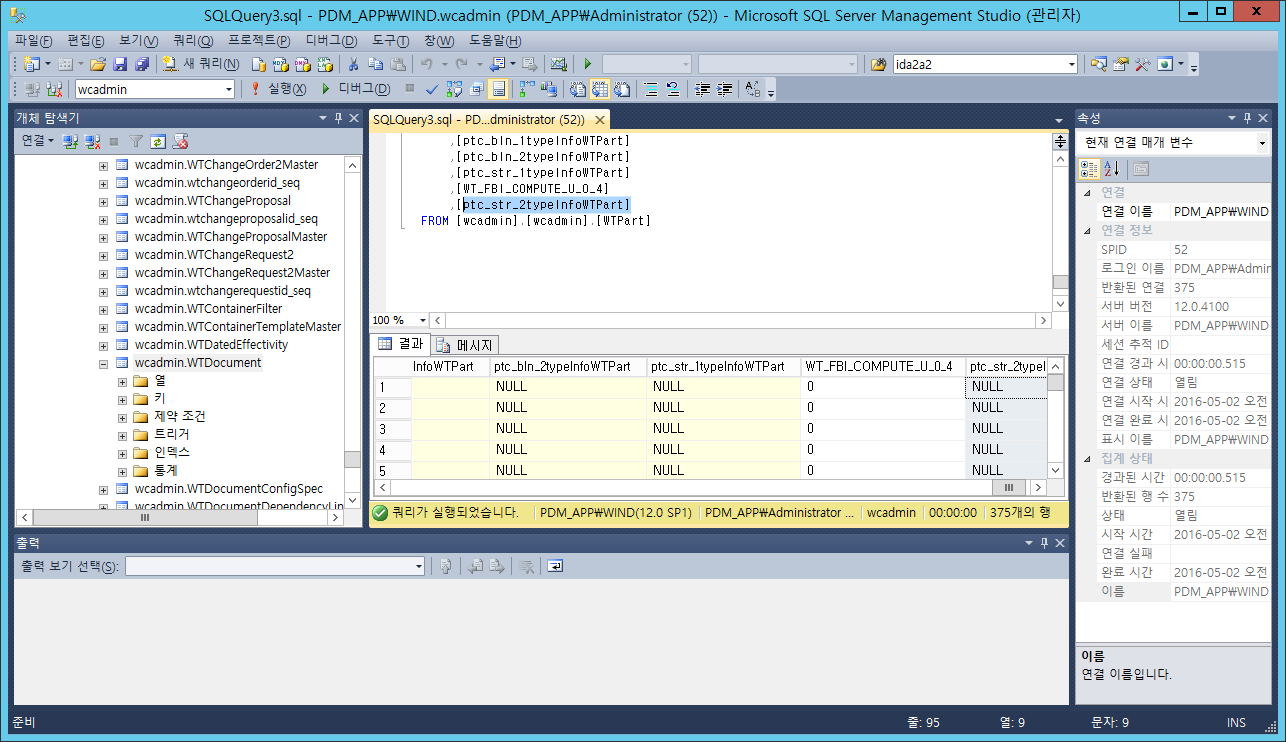
Task: Open the ida2a2 find combo box
Action: [985, 64]
